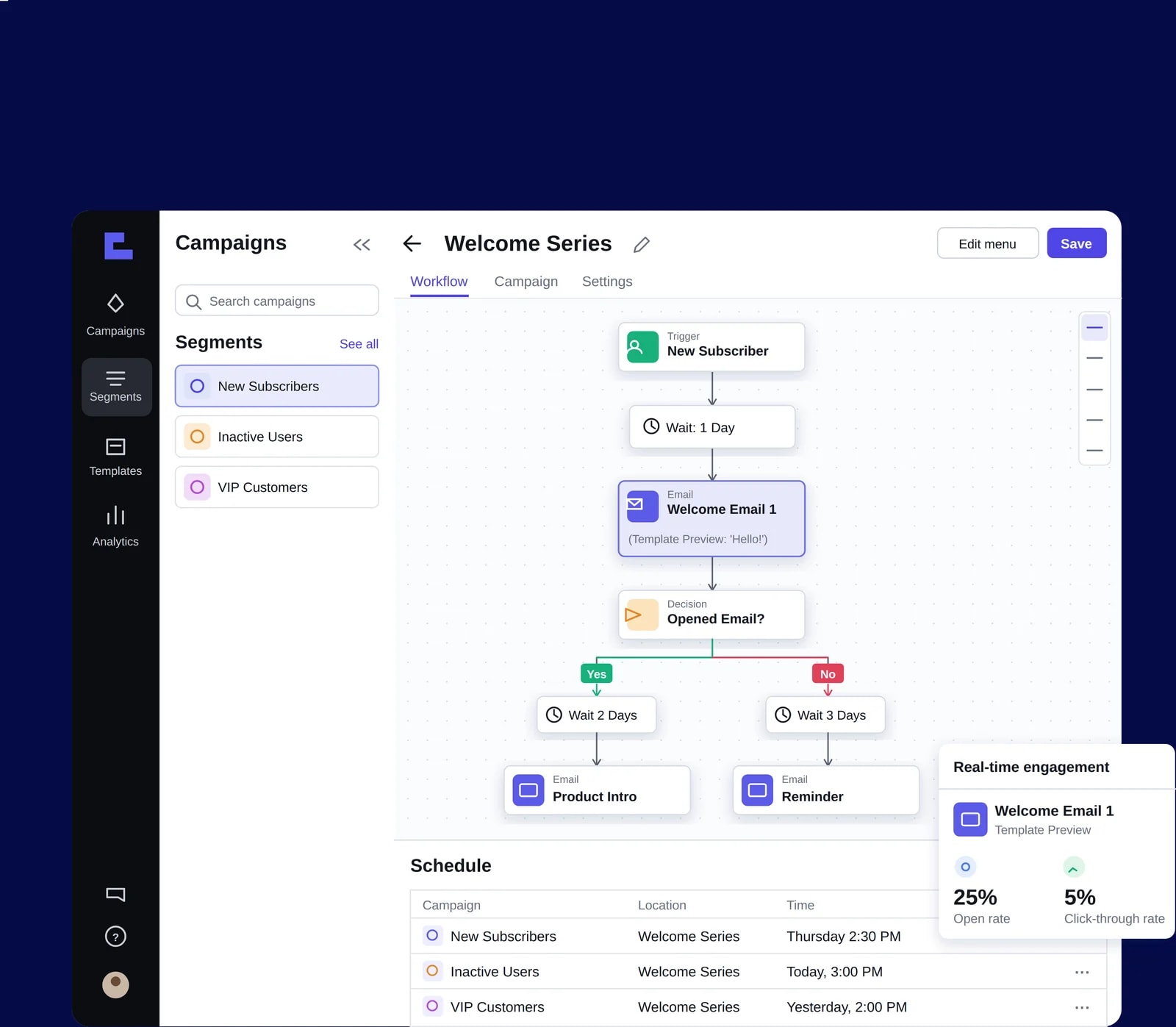Screen dimensions: 1176x1027
Task: Save the Welcome Series workflow
Action: coord(1077,243)
